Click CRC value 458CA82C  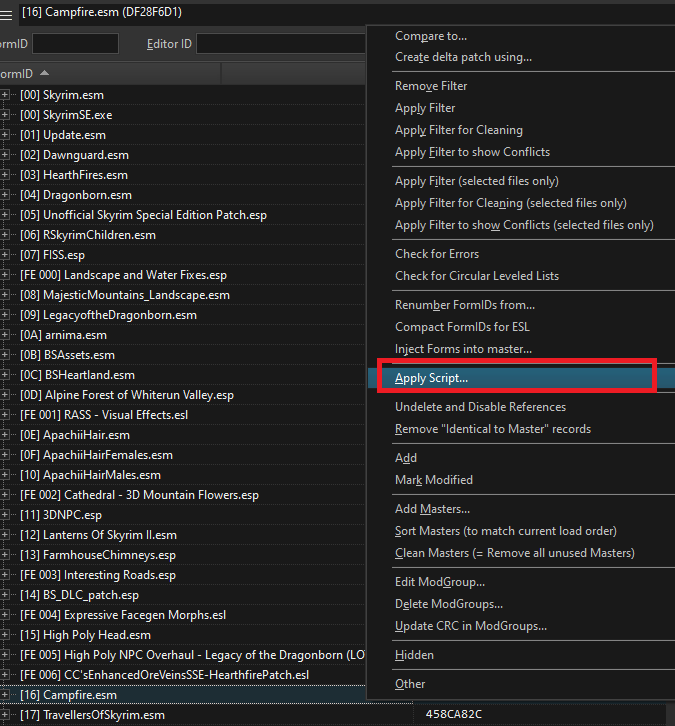(454, 714)
